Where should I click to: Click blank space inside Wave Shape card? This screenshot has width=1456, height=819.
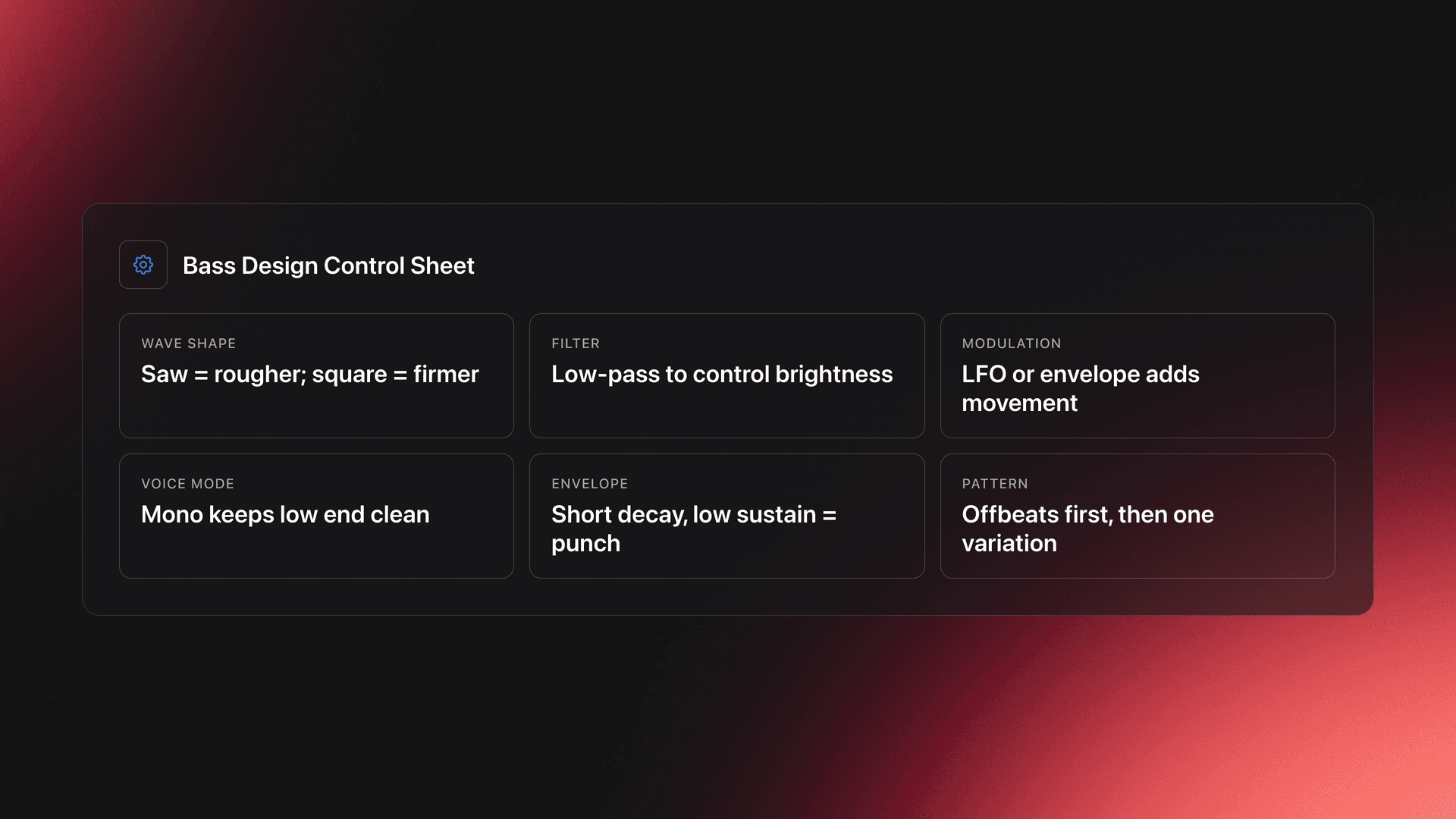tap(316, 413)
